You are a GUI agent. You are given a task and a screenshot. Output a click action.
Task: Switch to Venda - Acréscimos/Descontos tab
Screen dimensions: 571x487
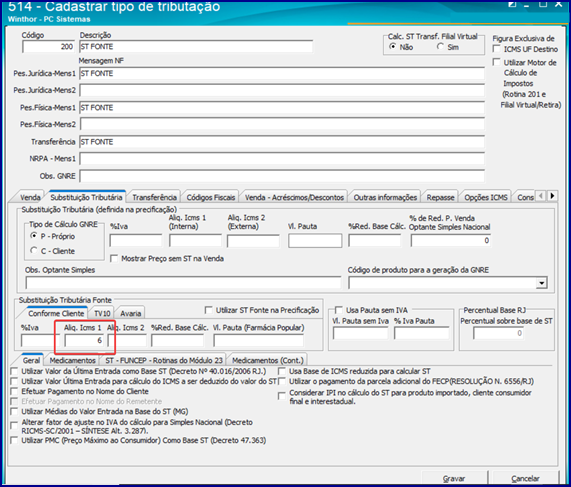pyautogui.click(x=294, y=197)
